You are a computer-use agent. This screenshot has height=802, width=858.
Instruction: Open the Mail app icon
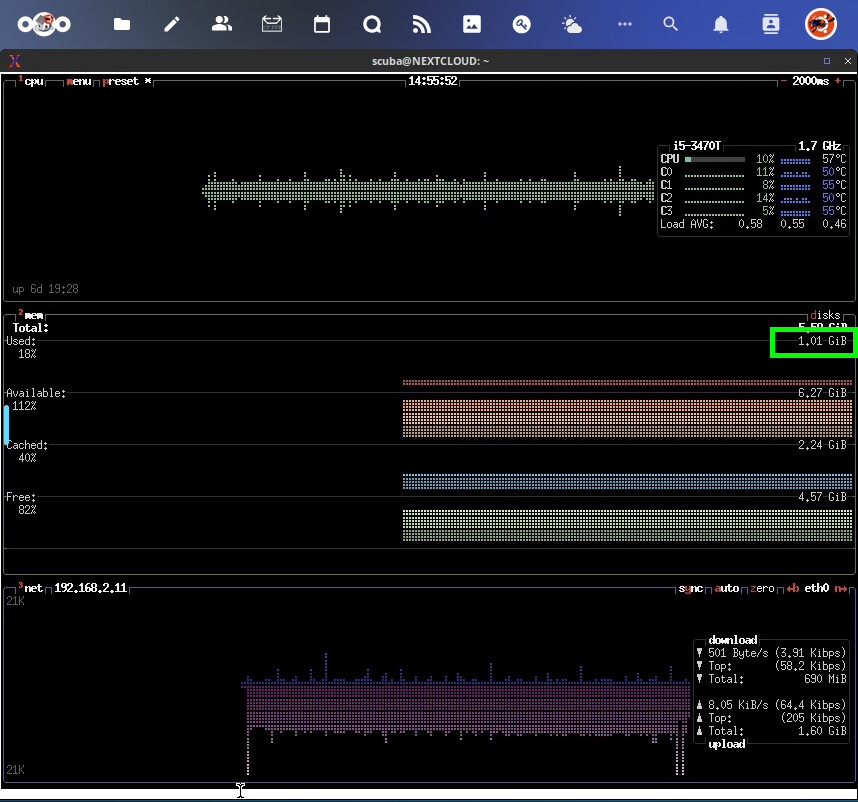(x=272, y=25)
